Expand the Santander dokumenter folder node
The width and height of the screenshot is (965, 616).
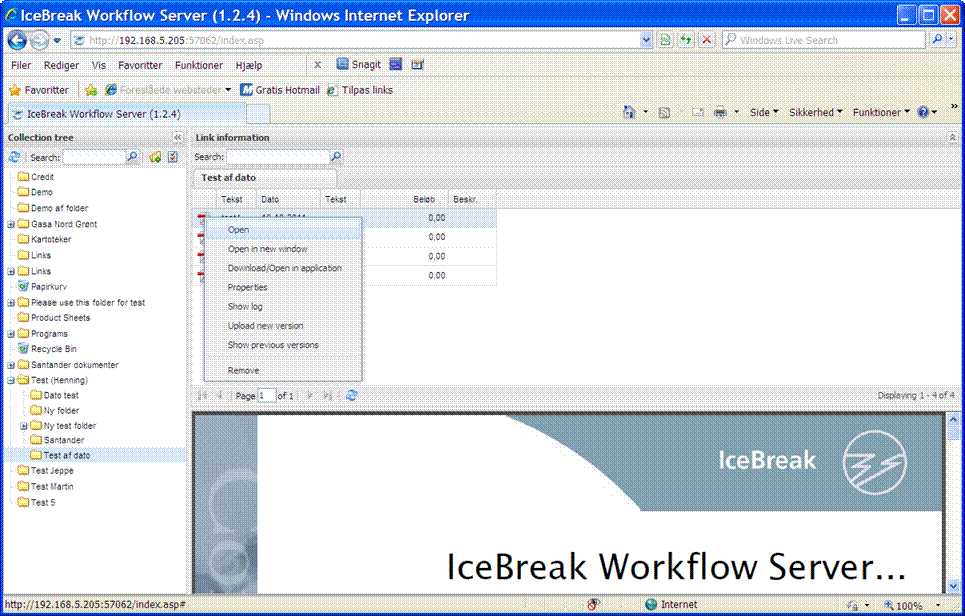[11, 365]
